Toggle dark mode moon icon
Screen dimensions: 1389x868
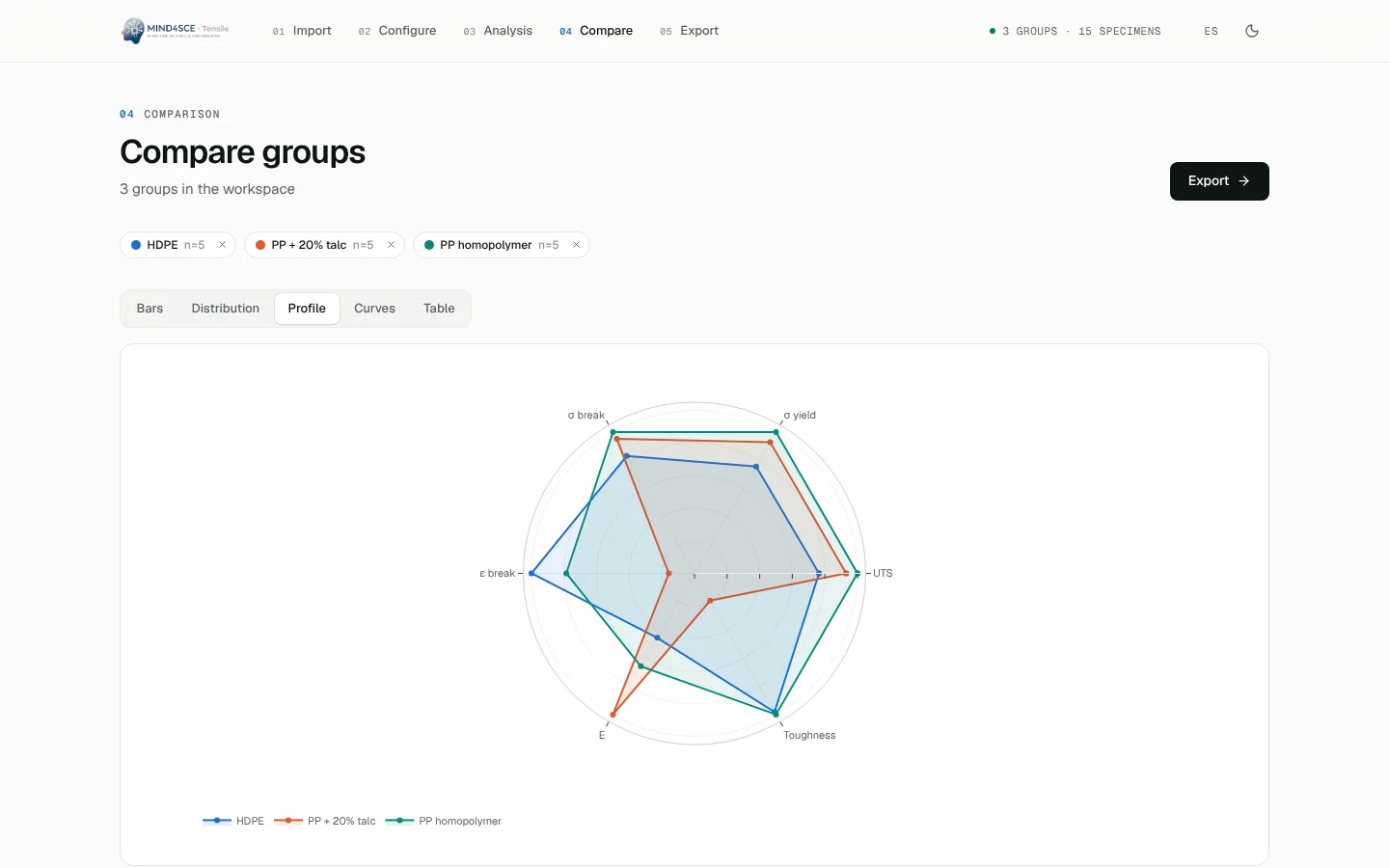(1252, 31)
